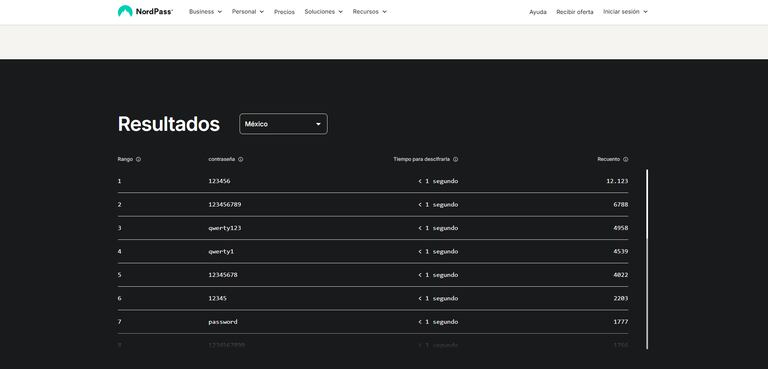Click info icon next to contraseña
Image resolution: width=768 pixels, height=369 pixels.
click(x=240, y=159)
